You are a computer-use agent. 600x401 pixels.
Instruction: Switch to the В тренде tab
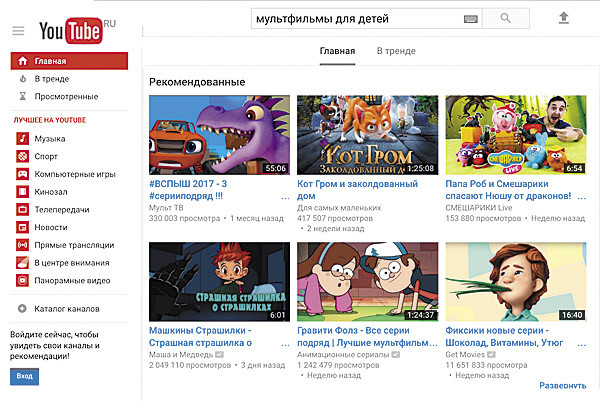[x=396, y=51]
